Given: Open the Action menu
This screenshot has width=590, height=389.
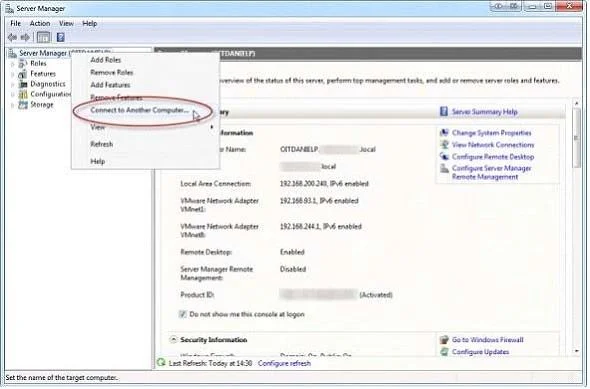Looking at the screenshot, I should pos(40,23).
